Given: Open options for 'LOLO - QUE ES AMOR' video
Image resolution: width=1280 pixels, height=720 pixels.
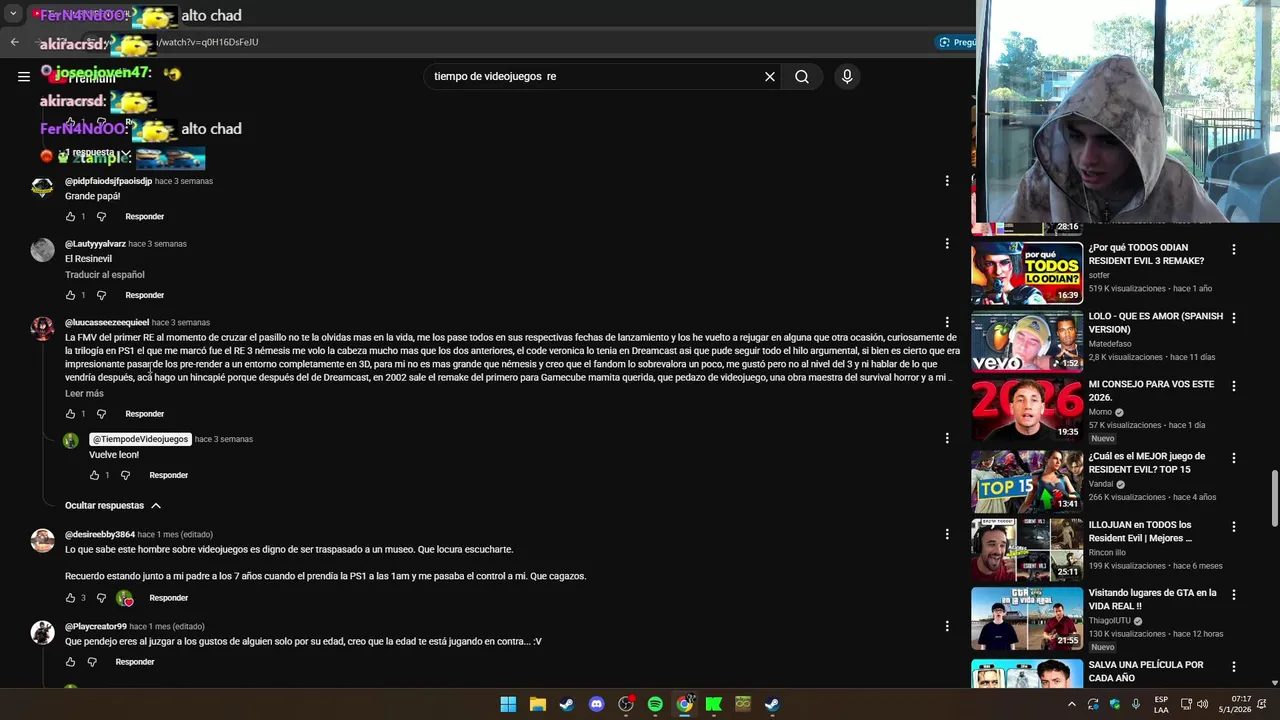Looking at the screenshot, I should click(x=1233, y=318).
